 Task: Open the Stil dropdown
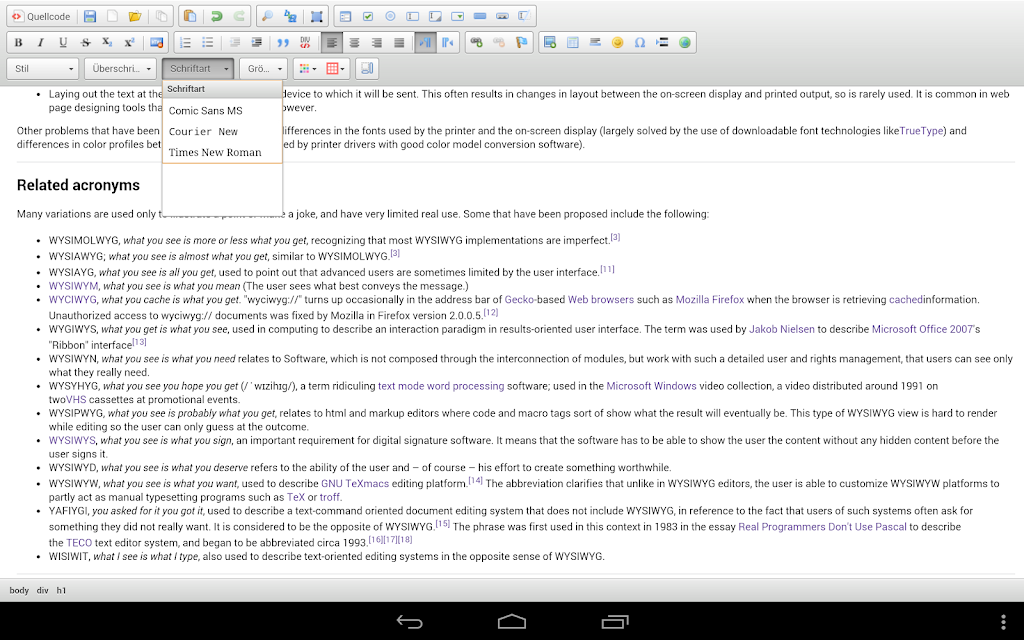coord(43,69)
